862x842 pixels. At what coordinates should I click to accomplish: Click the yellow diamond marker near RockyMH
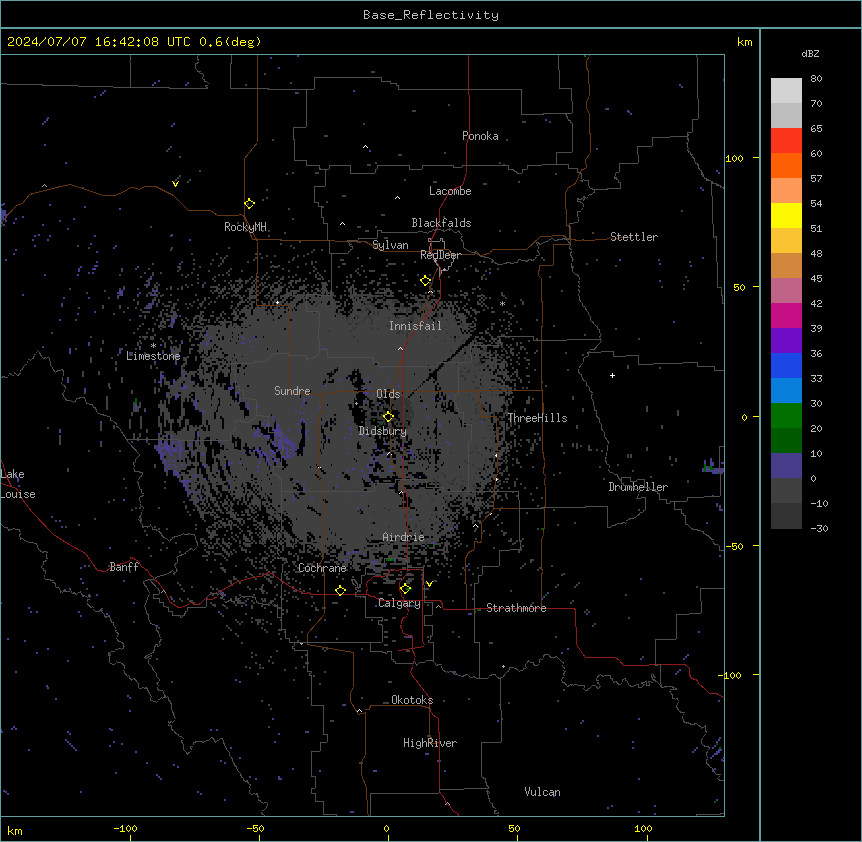coord(249,203)
